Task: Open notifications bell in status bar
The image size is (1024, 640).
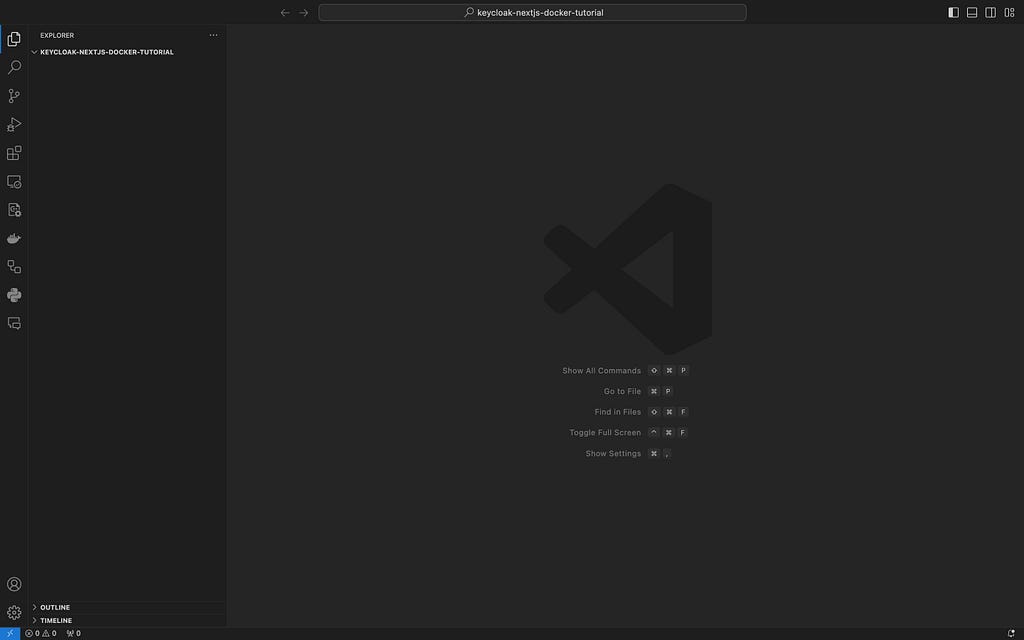Action: tap(1011, 633)
